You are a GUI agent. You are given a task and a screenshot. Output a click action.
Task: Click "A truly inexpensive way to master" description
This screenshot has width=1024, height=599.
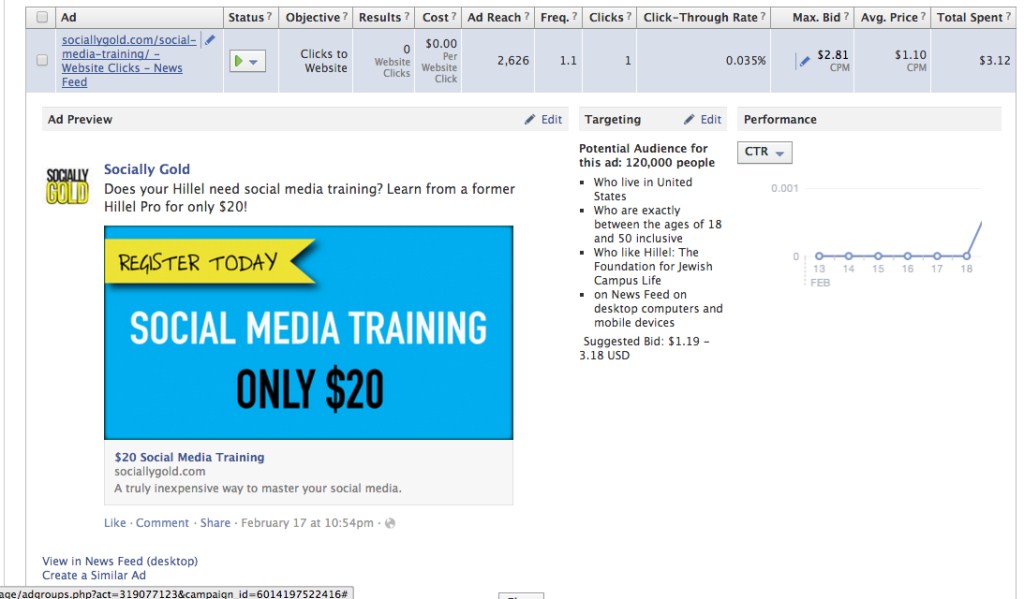tap(258, 489)
